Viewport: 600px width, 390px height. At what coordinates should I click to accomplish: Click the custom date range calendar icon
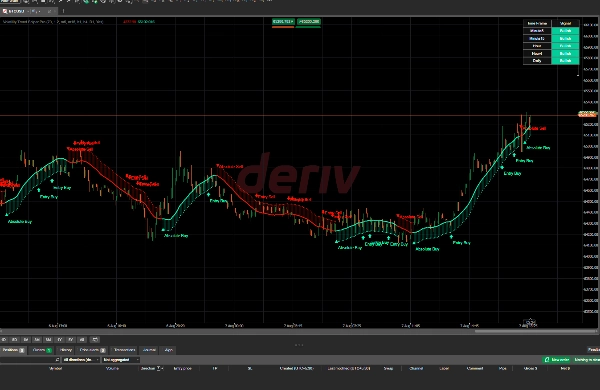95,339
